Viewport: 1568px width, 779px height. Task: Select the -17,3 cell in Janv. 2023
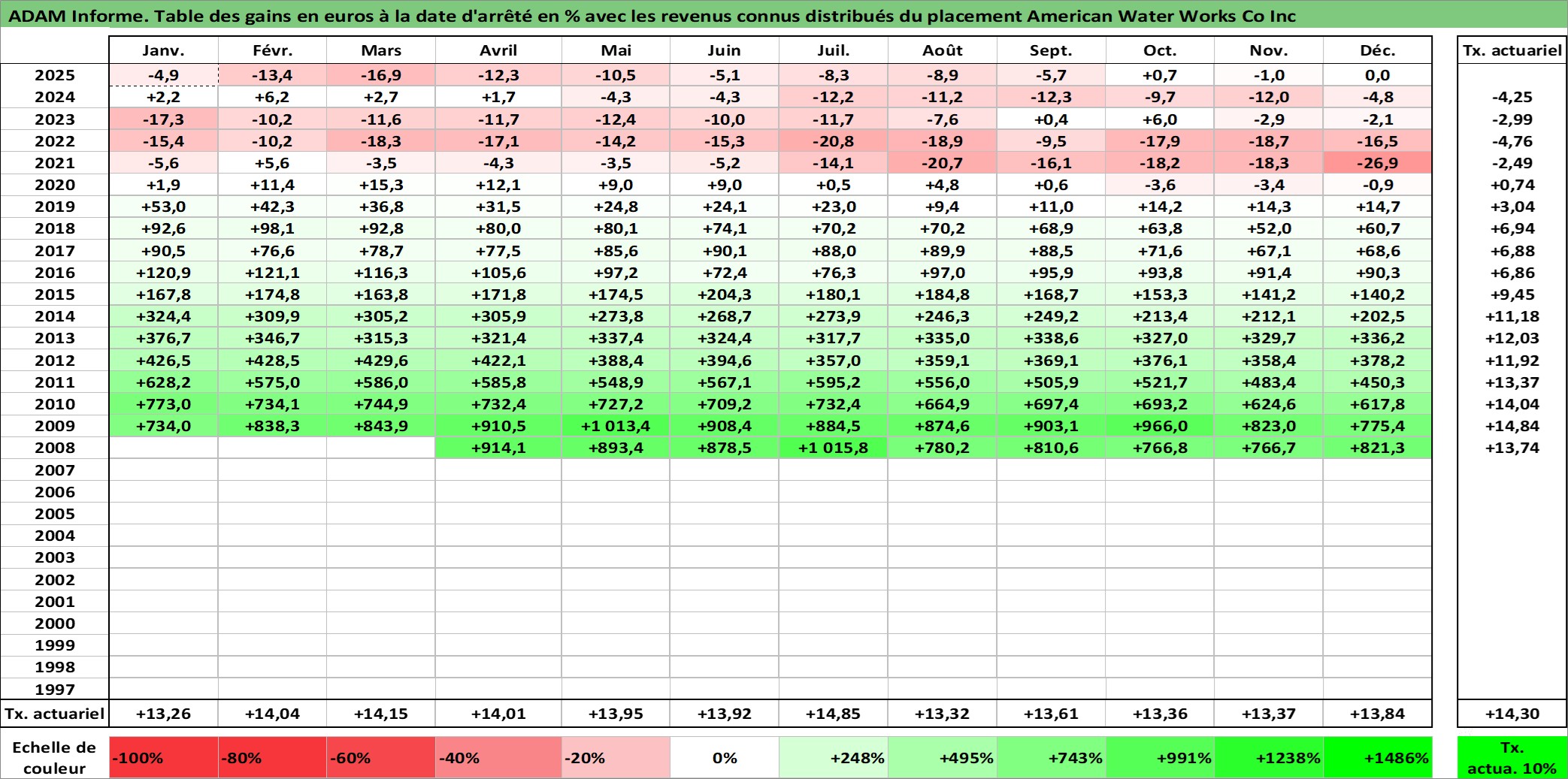tap(164, 119)
